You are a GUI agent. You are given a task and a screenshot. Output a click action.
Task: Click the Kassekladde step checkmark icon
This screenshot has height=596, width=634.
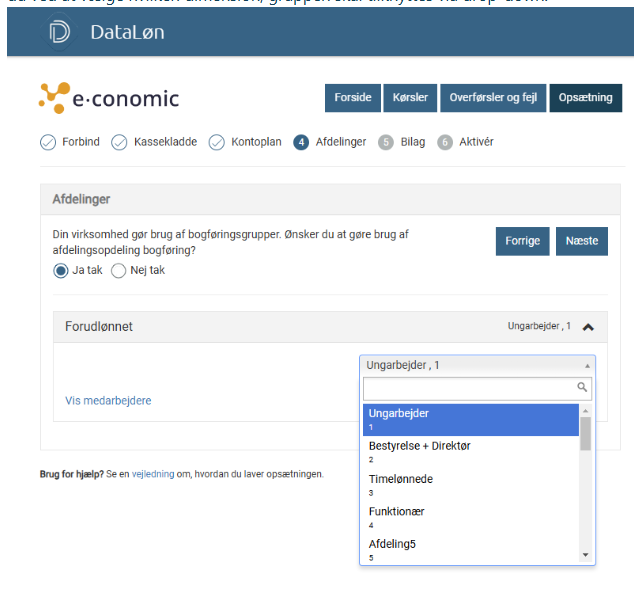(119, 142)
